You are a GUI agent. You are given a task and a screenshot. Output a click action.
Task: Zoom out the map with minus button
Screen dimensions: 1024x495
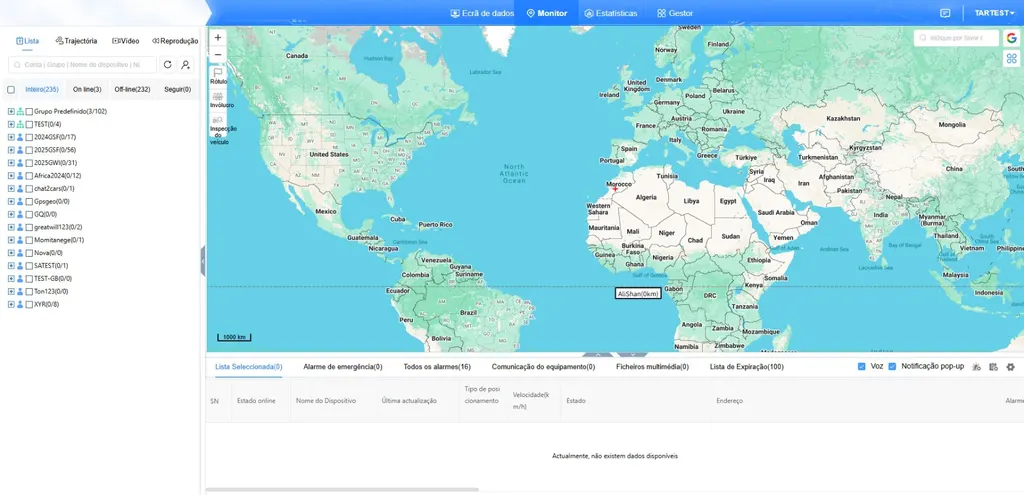point(218,55)
